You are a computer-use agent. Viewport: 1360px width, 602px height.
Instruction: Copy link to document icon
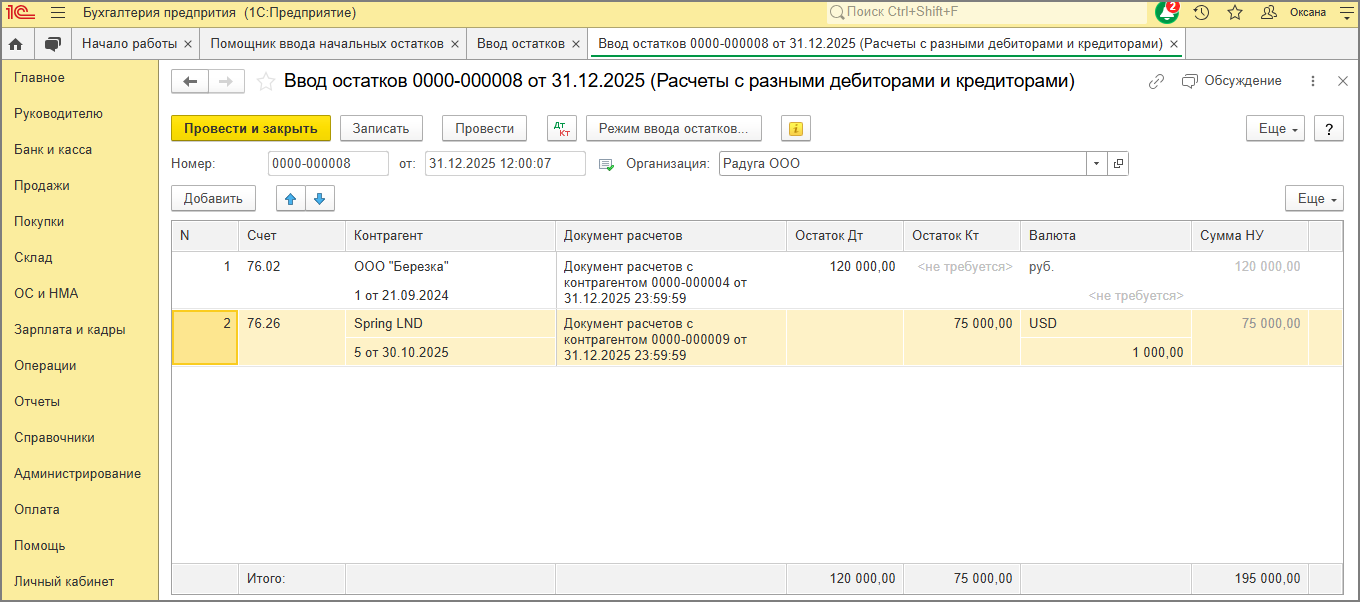click(x=1156, y=81)
